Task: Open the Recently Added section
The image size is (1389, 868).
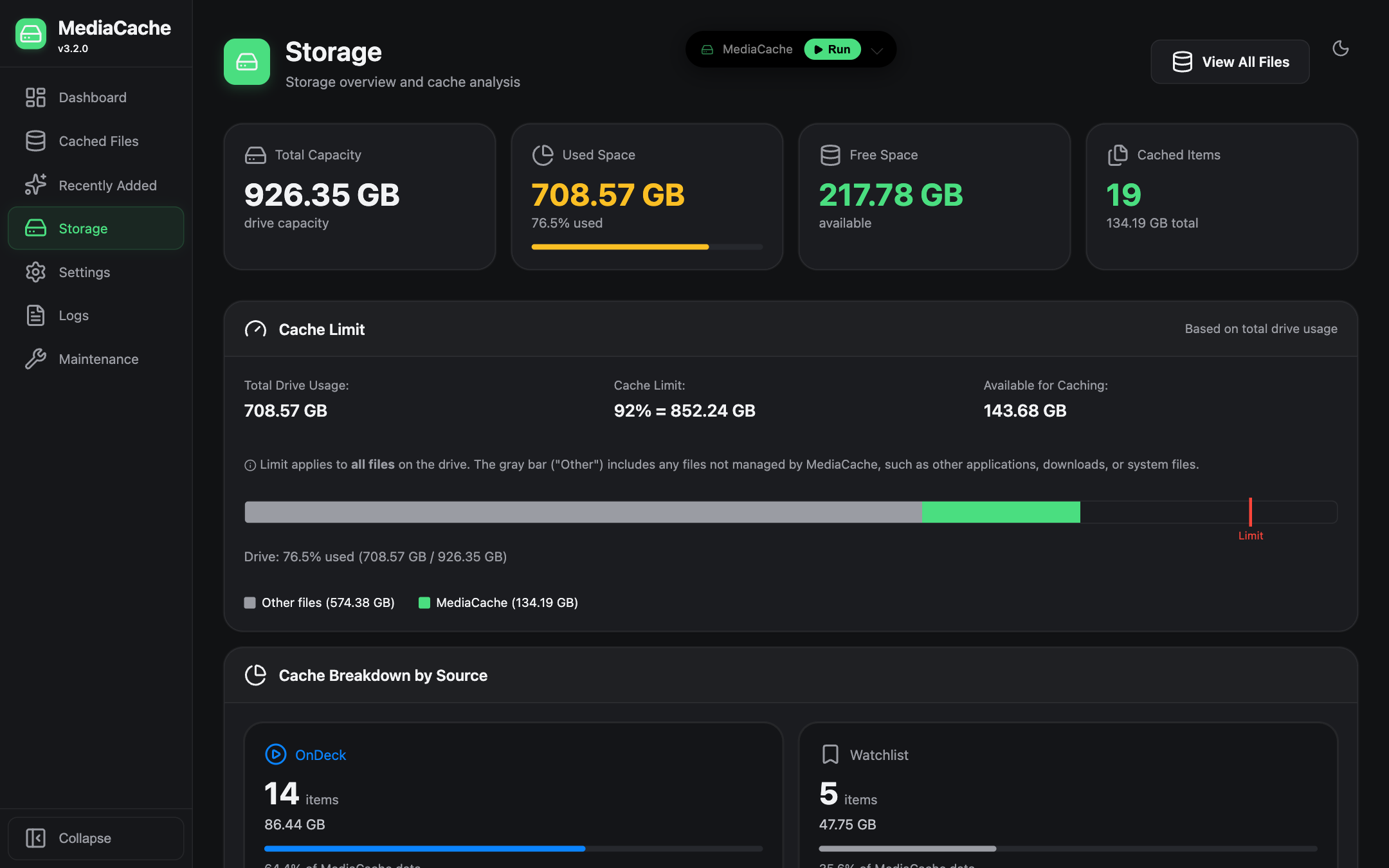Action: pos(96,185)
